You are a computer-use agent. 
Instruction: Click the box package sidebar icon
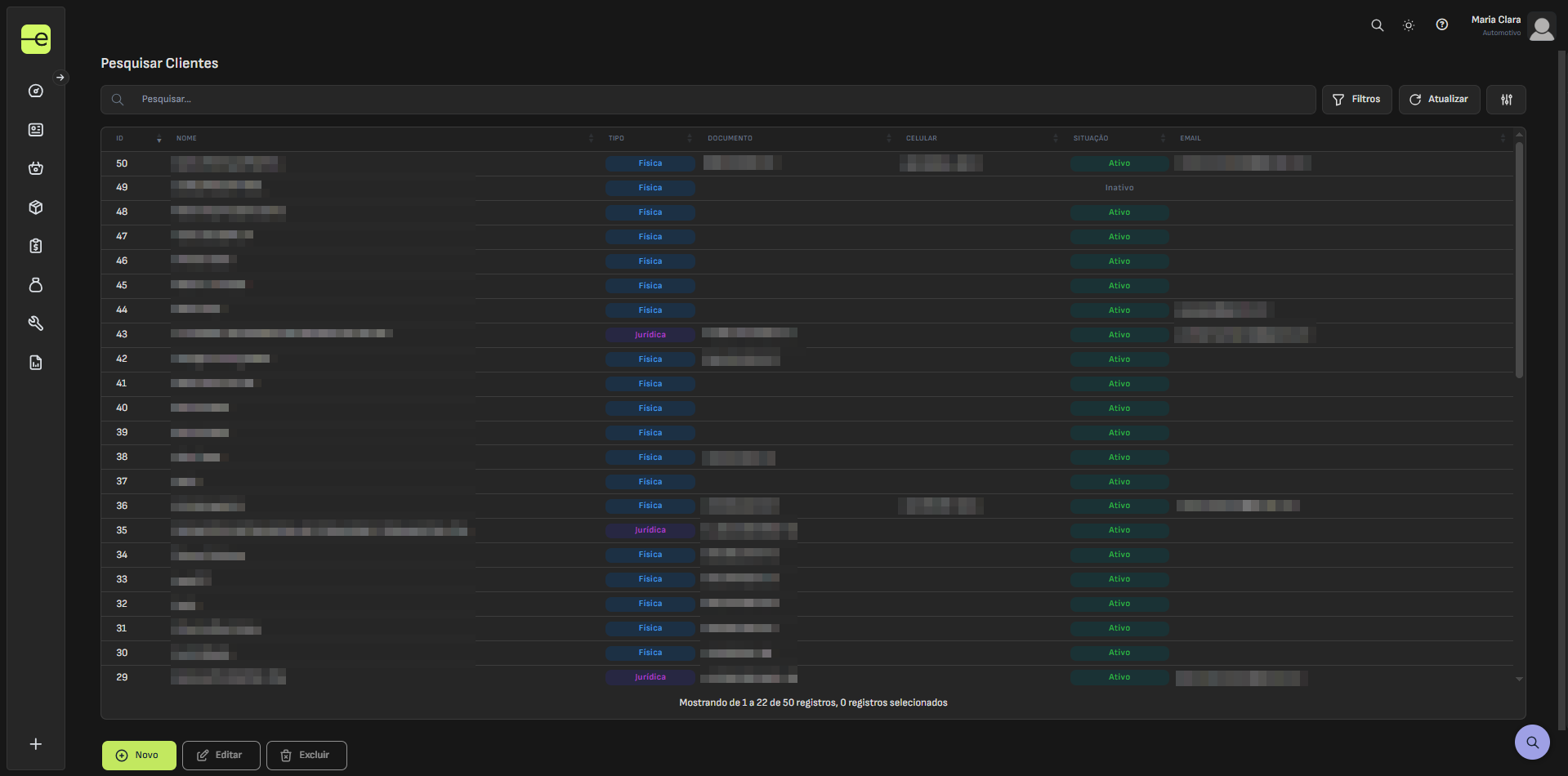(36, 207)
